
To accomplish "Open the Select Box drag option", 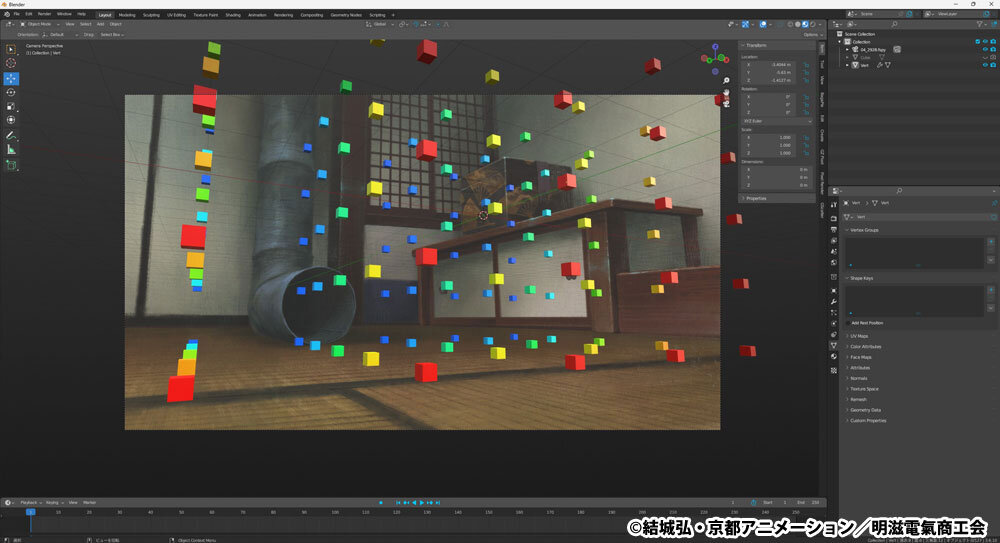I will pyautogui.click(x=112, y=34).
